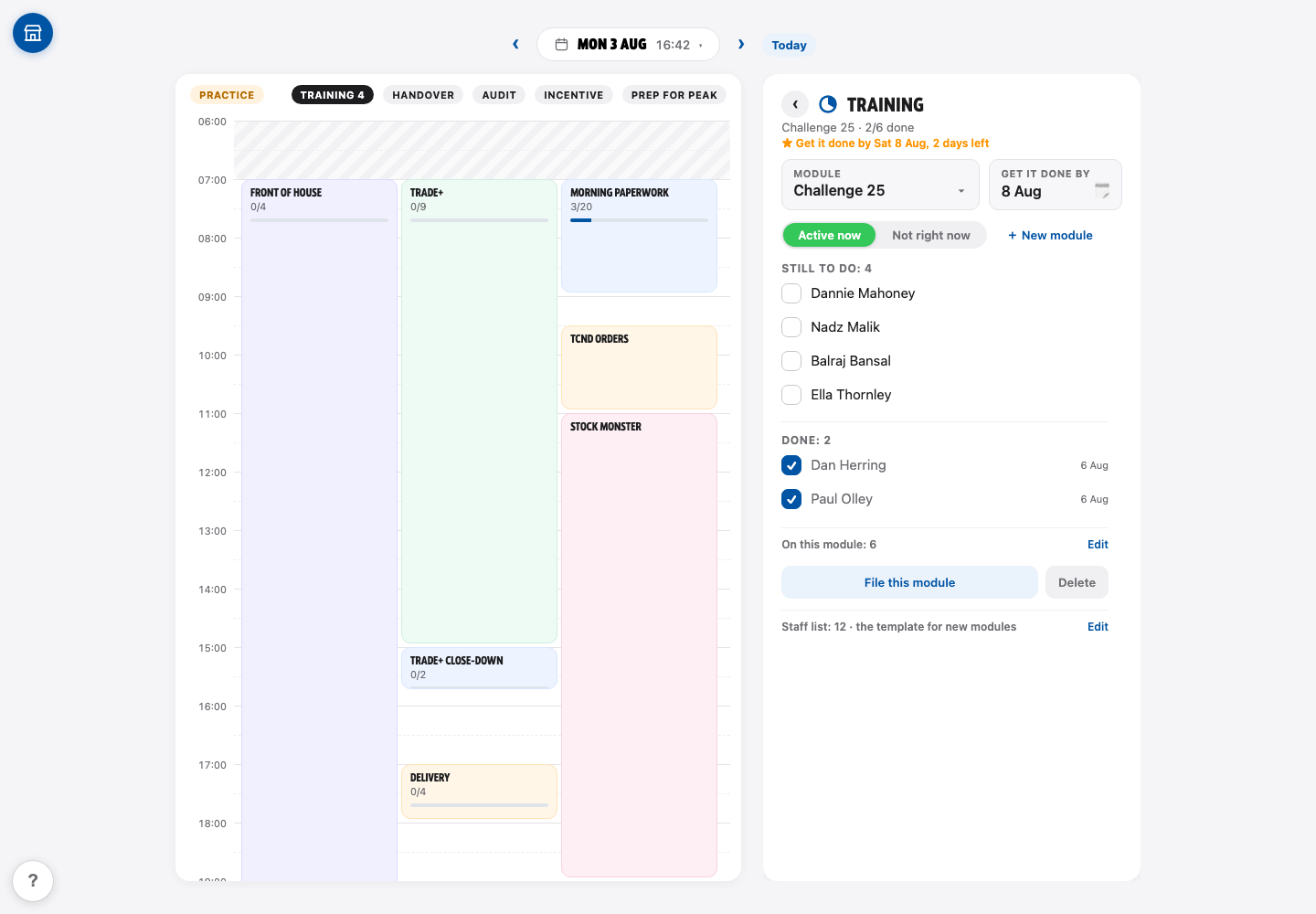The width and height of the screenshot is (1316, 914).
Task: Switch the module to Not right now
Action: pos(931,235)
